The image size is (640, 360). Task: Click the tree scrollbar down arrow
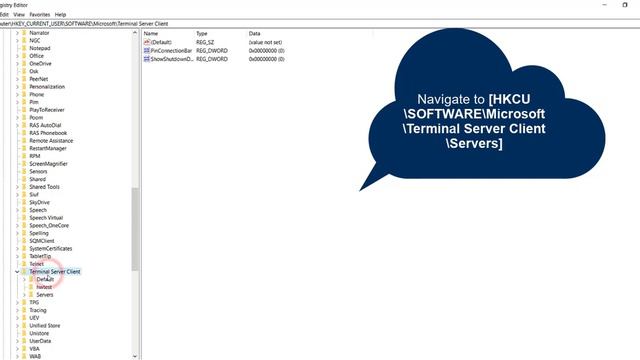click(135, 356)
